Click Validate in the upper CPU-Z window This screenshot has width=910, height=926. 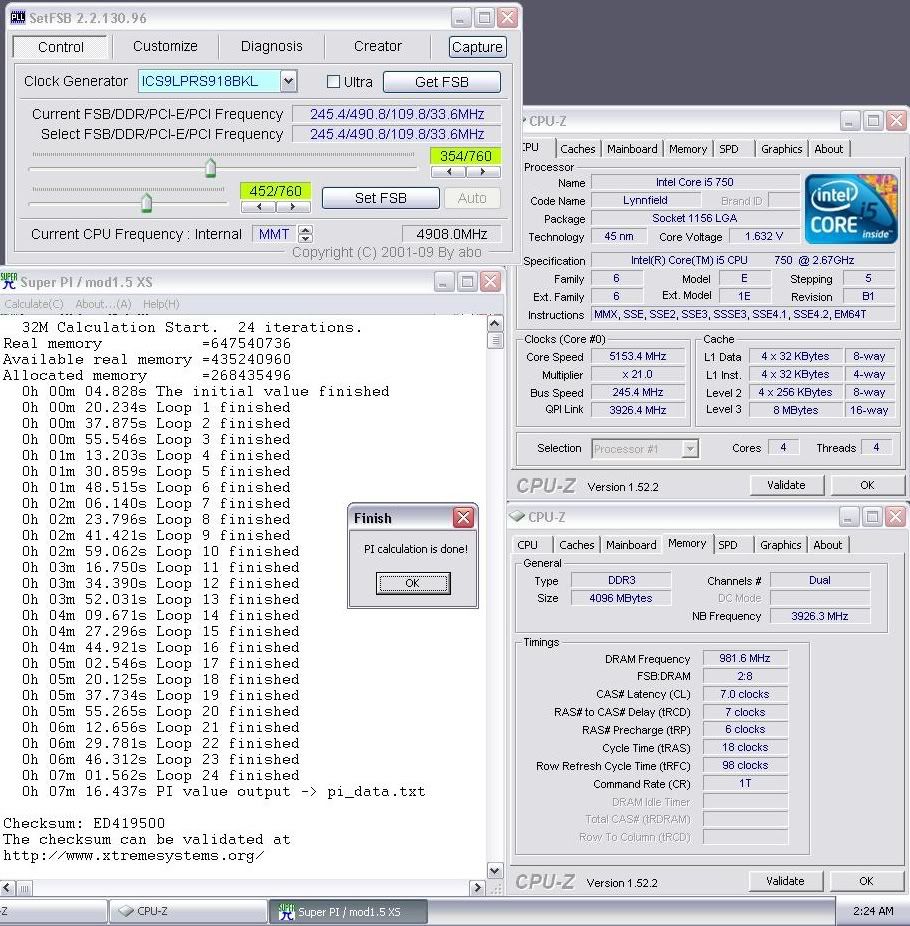(786, 485)
